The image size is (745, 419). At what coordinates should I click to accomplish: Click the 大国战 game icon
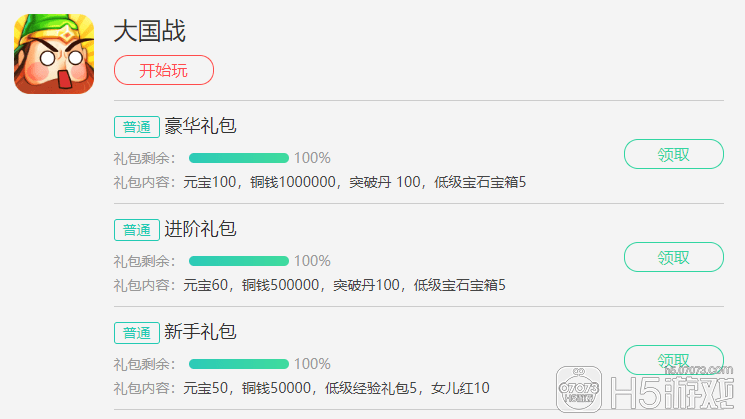(54, 54)
